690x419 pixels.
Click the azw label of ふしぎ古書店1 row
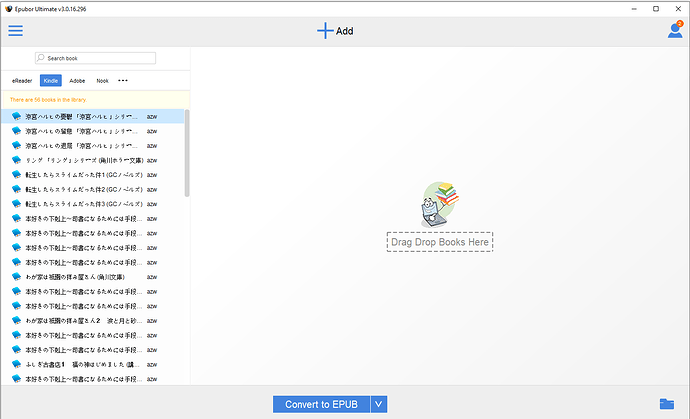coord(152,364)
